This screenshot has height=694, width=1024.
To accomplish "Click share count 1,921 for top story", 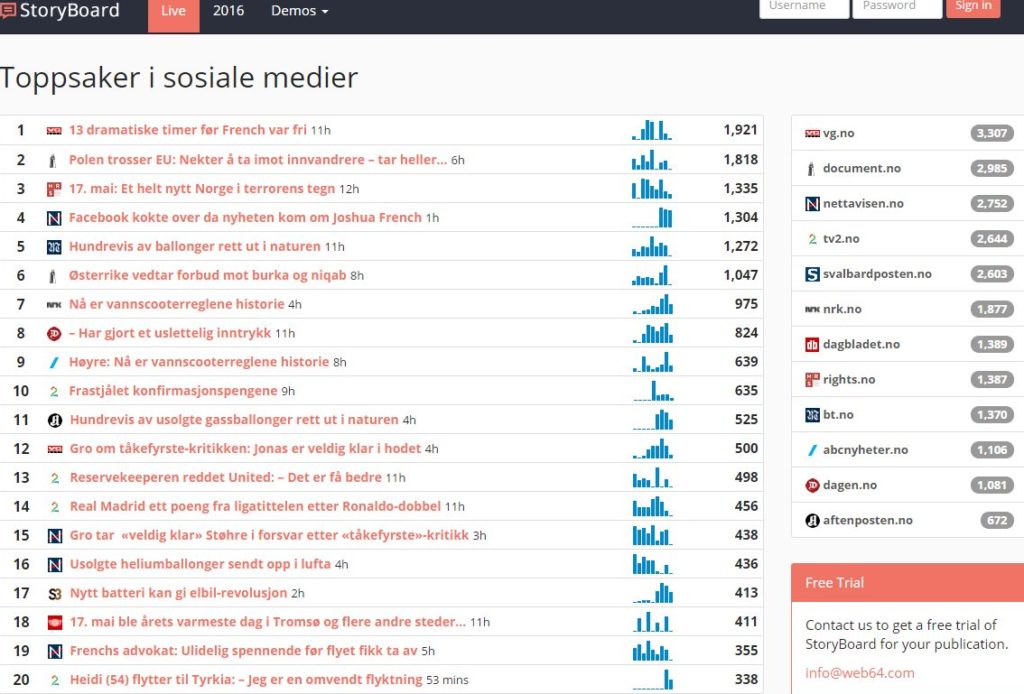I will [740, 130].
